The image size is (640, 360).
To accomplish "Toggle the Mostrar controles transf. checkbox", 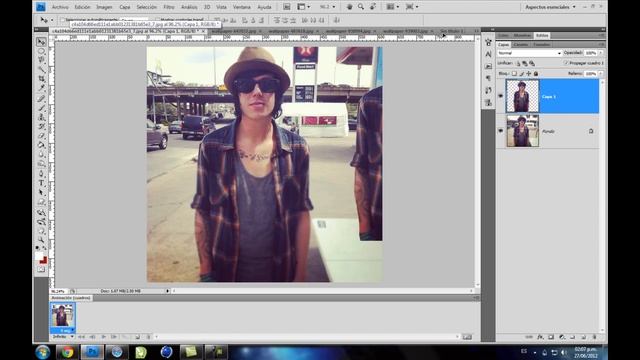I will [x=158, y=20].
